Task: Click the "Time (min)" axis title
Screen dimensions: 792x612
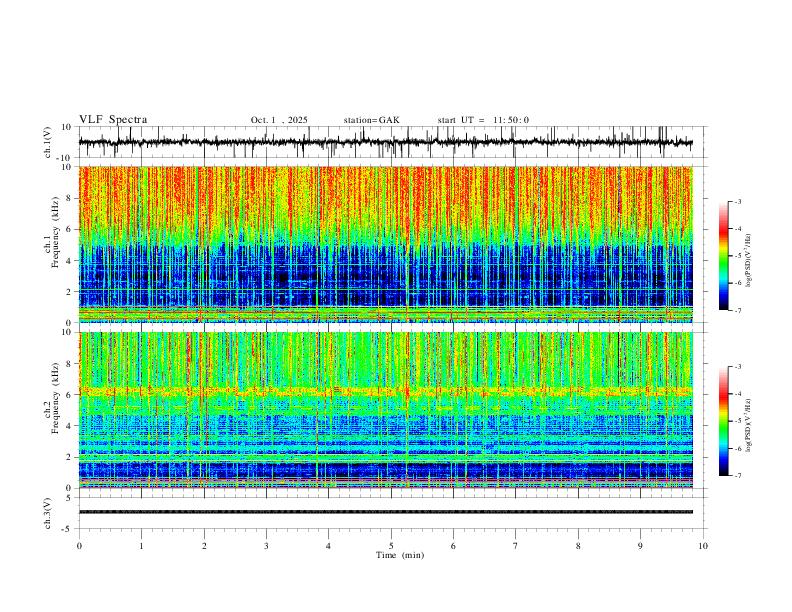Action: (x=400, y=555)
